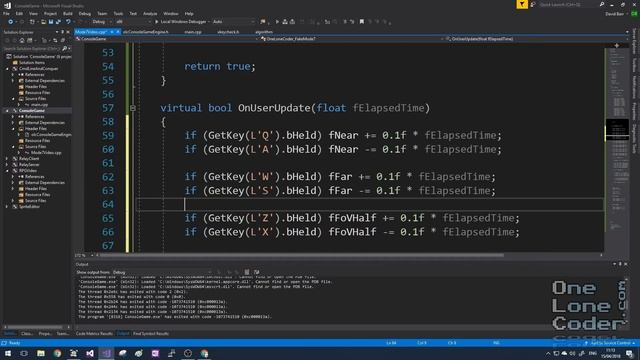Click the Bookmark toolbar icon
Viewport: 640px width, 360px height.
362,22
